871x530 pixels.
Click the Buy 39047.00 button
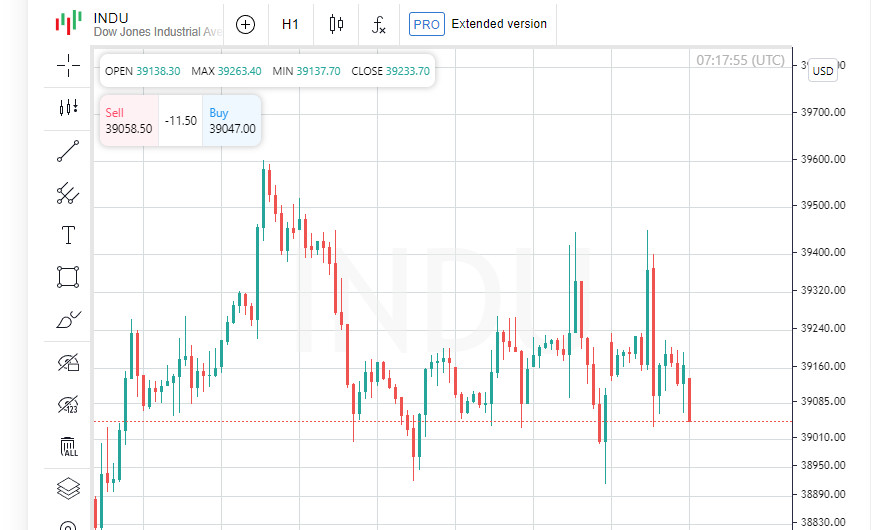(232, 121)
